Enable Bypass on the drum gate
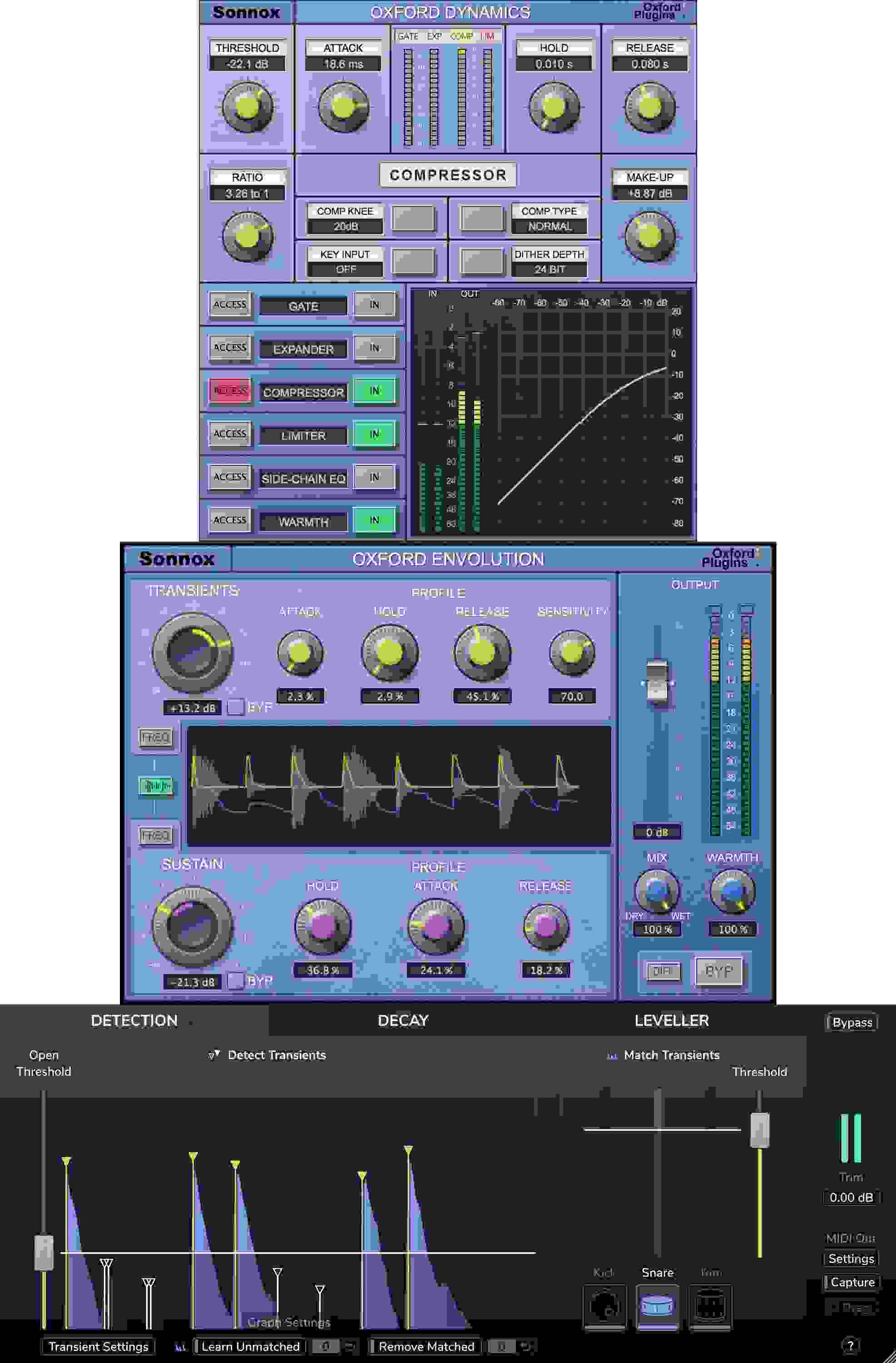Screen dimensions: 896x1363 pyautogui.click(x=852, y=1021)
